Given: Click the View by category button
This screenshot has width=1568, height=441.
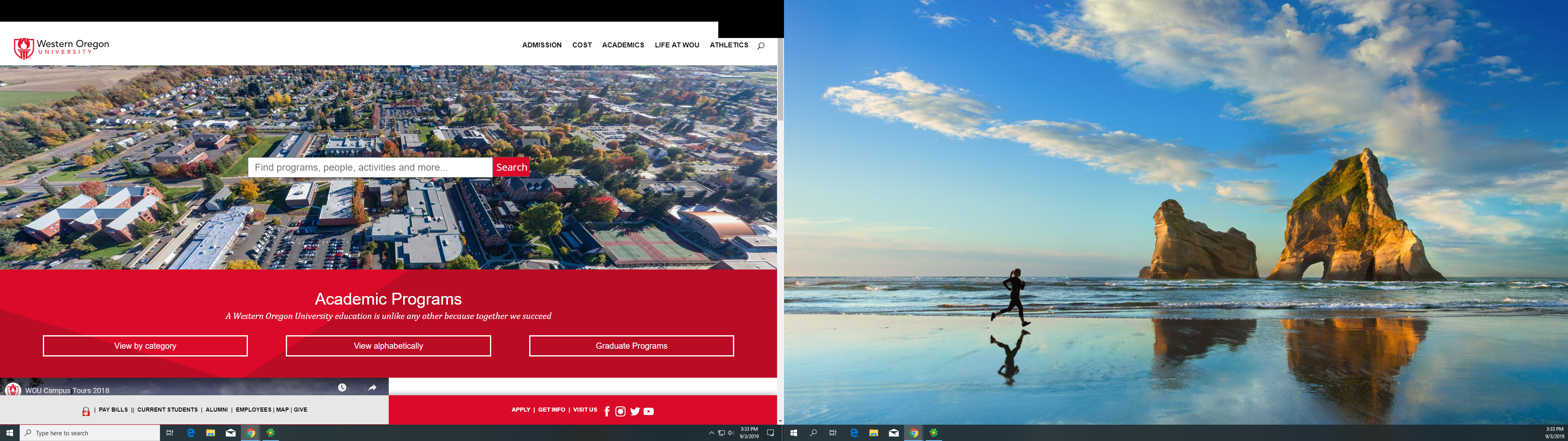Looking at the screenshot, I should pos(145,346).
